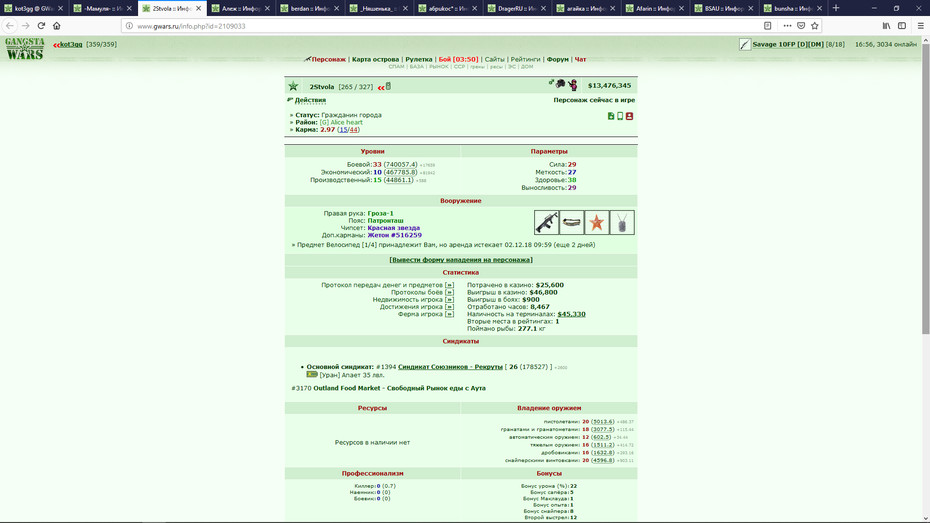Open the Firefox library icon
The image size is (930, 523).
[886, 25]
